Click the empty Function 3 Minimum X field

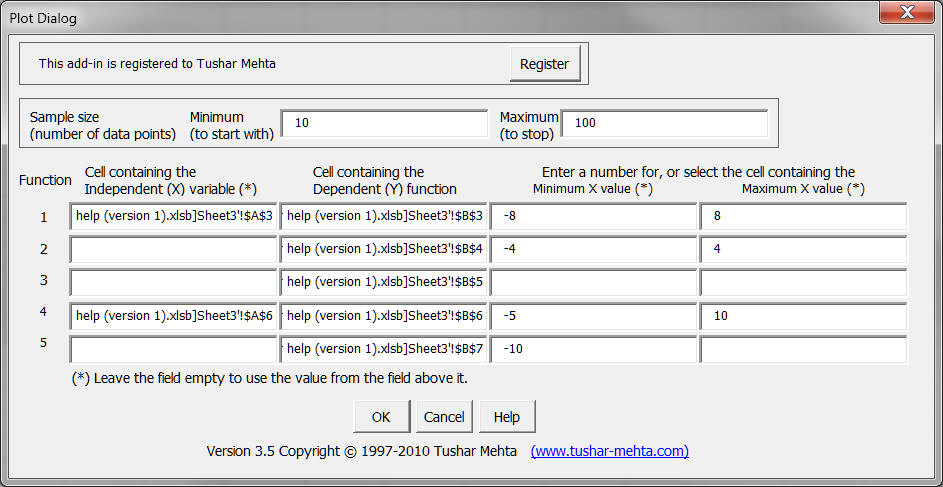(x=593, y=283)
